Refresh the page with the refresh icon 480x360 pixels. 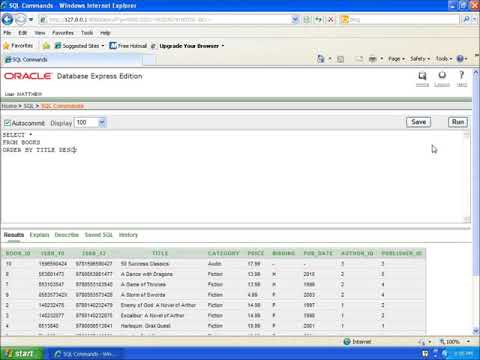point(319,20)
